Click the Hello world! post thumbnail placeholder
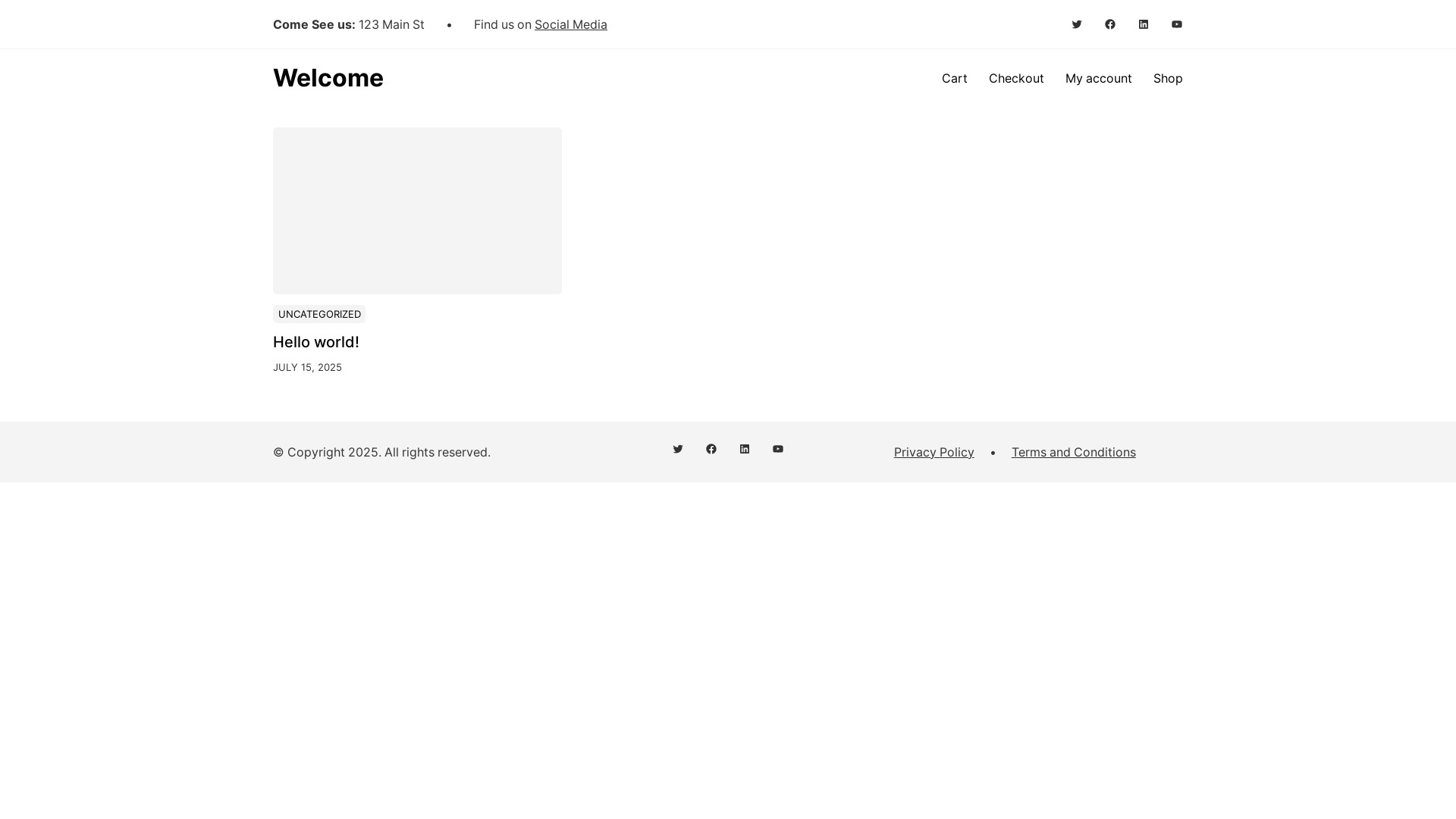The height and width of the screenshot is (819, 1456). click(x=417, y=211)
